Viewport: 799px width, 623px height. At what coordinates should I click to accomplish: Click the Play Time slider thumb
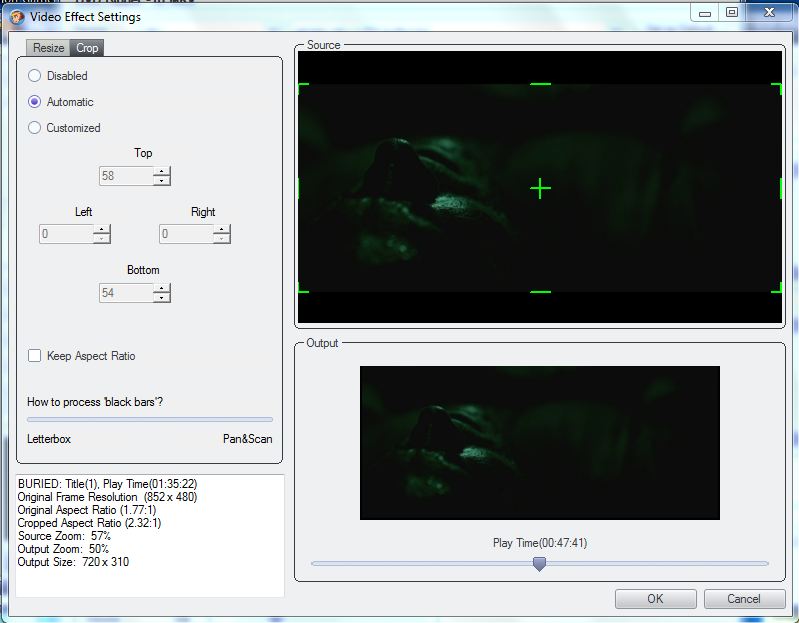[x=539, y=563]
